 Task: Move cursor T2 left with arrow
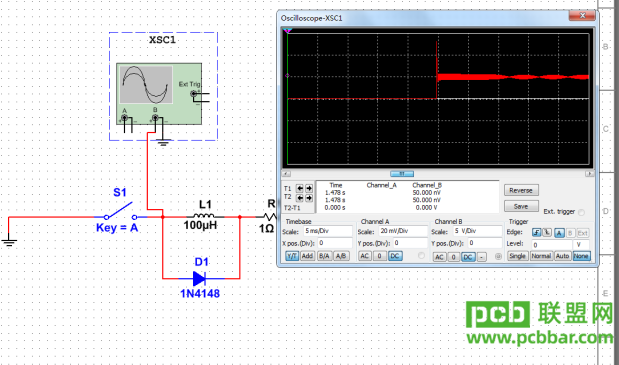click(x=300, y=197)
